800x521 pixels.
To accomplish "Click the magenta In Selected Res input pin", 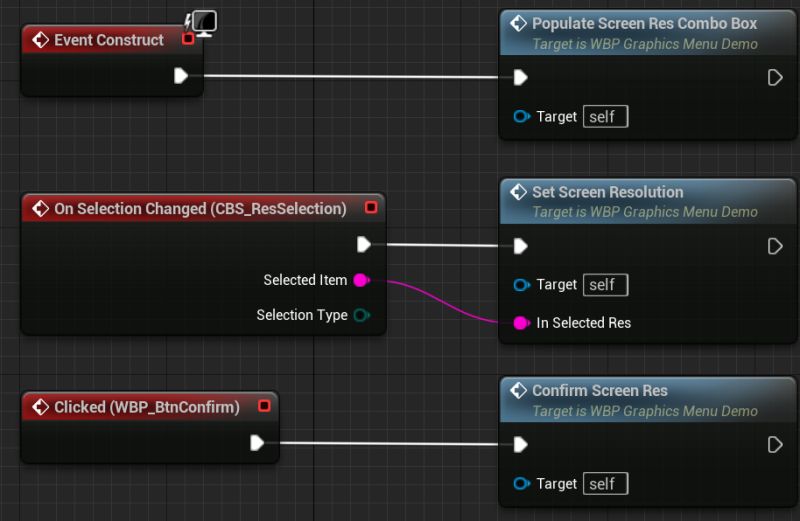I will 521,322.
